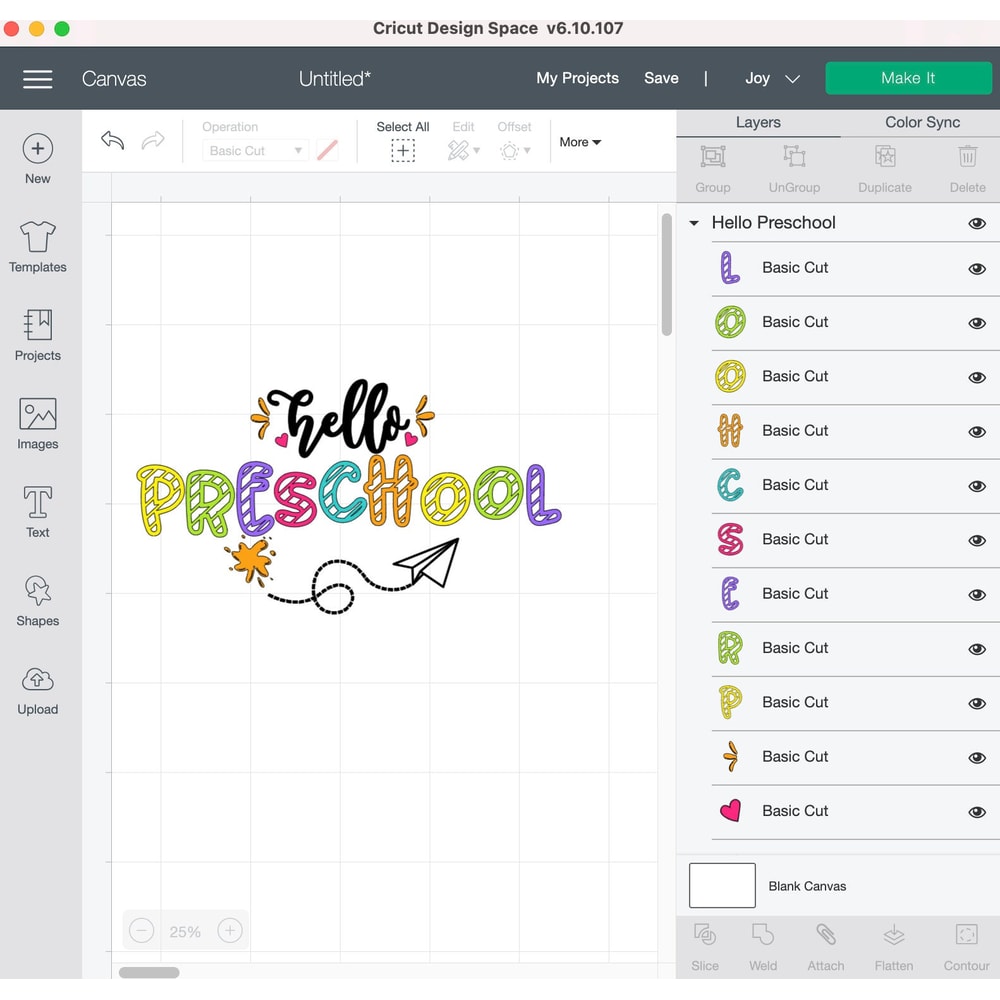Expand the More menu in the toolbar

pyautogui.click(x=579, y=142)
